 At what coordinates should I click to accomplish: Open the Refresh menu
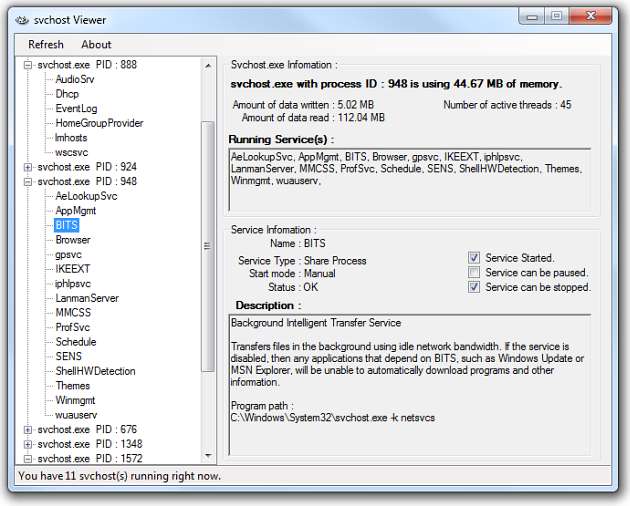coord(46,44)
